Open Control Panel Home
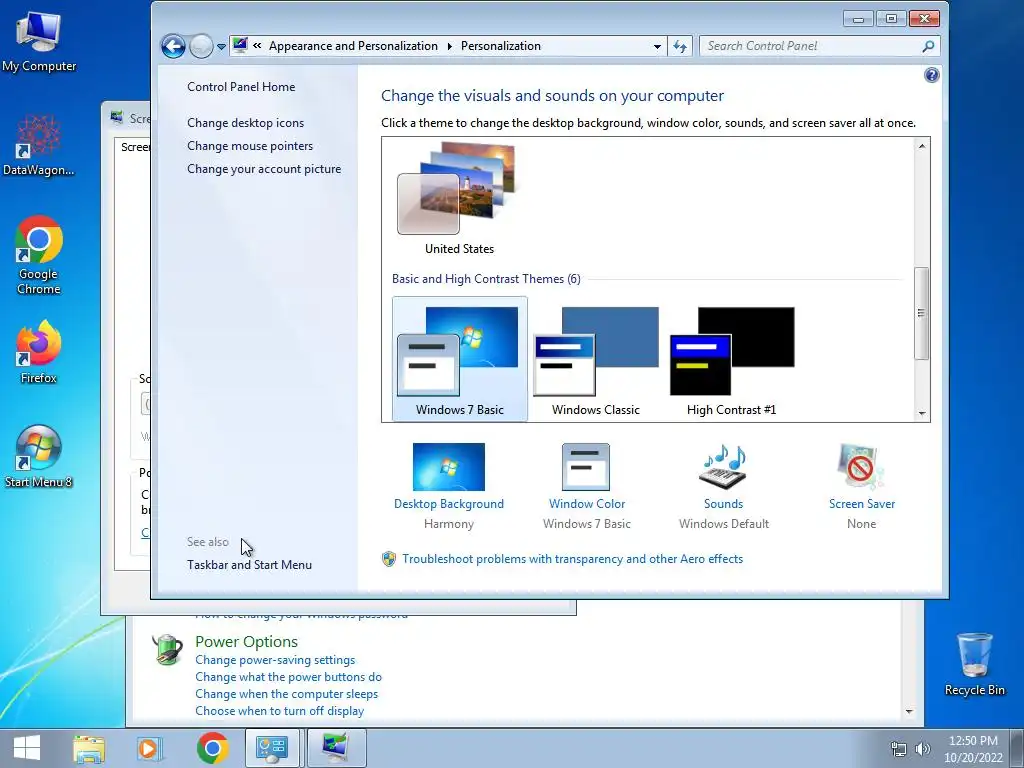 pos(241,87)
